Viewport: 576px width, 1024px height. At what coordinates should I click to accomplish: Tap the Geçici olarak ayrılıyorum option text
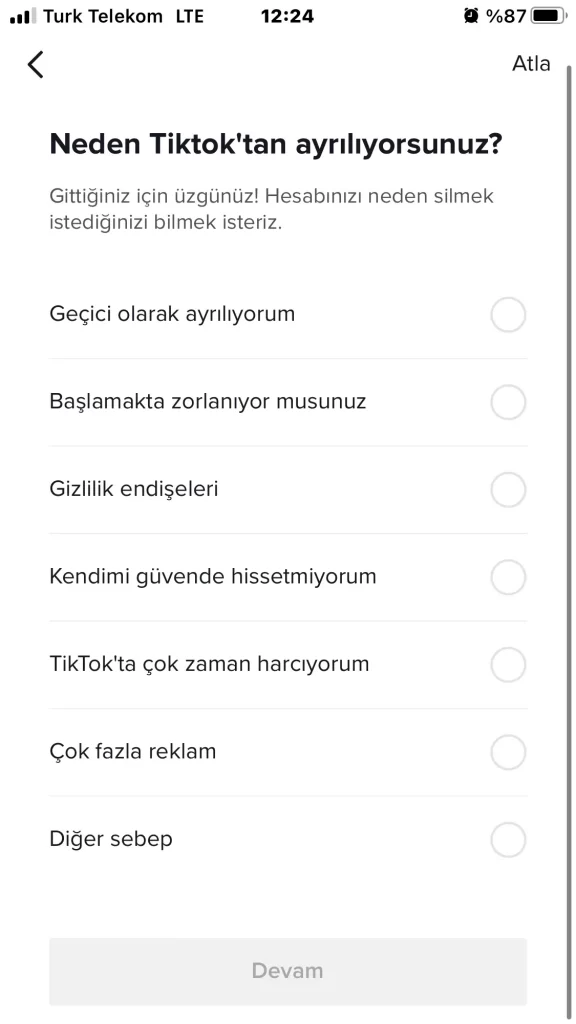(172, 314)
